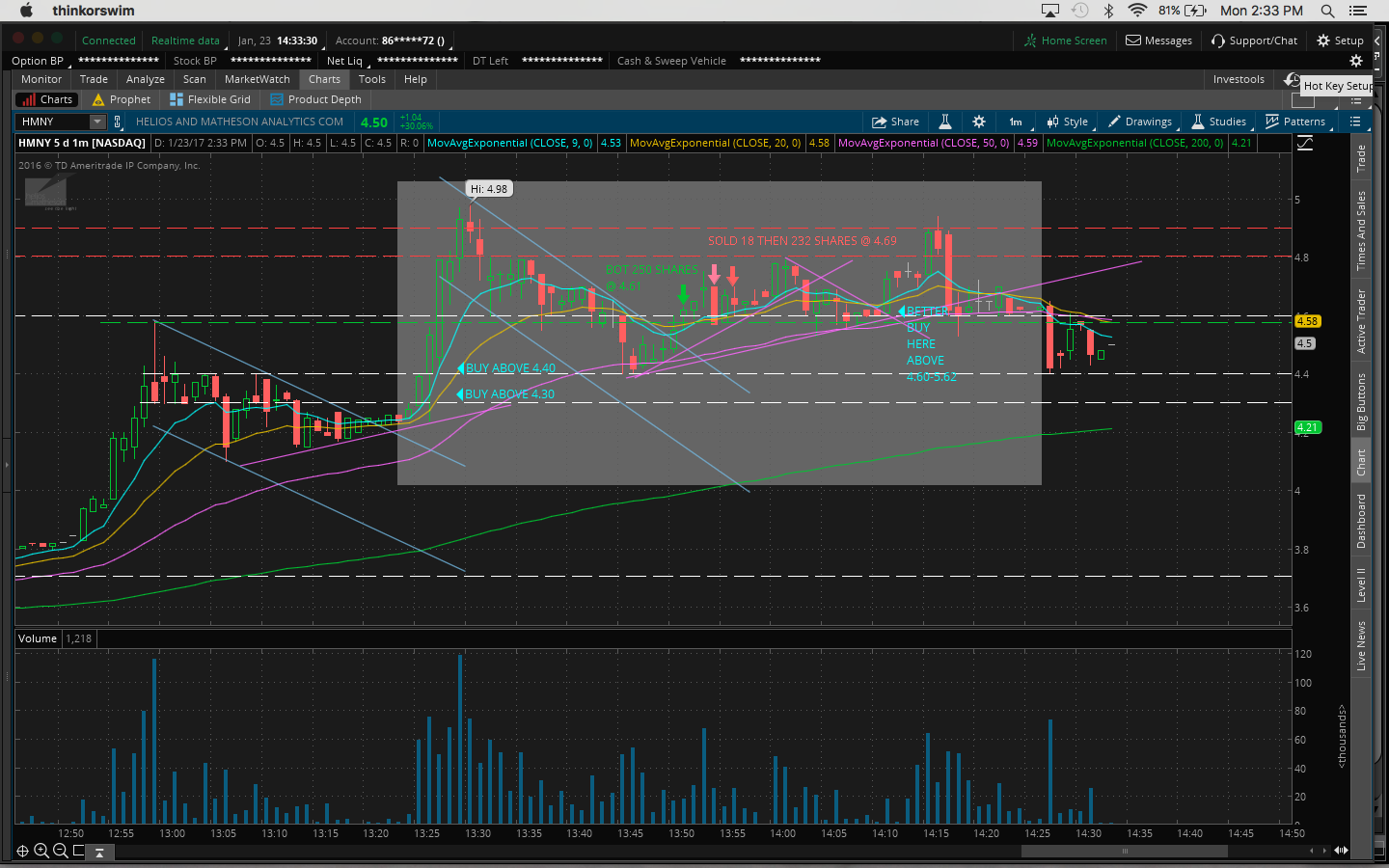Open the Drawings tools menu
This screenshot has height=868, width=1389.
pyautogui.click(x=1140, y=122)
